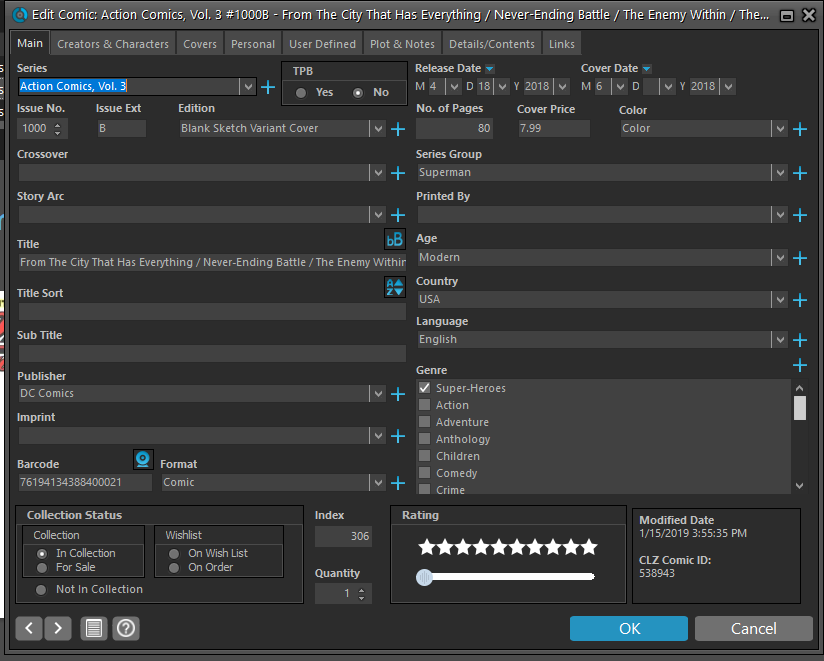
Task: Open the help question mark icon
Action: point(126,628)
